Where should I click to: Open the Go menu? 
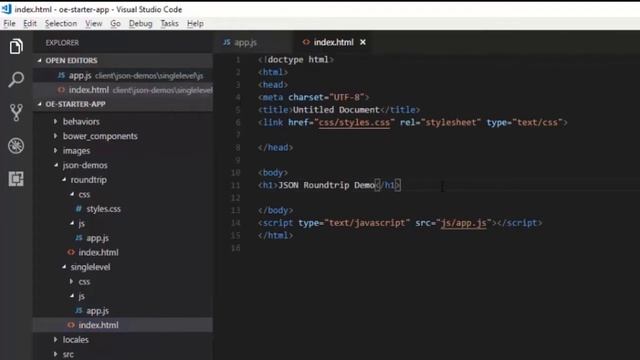click(116, 24)
